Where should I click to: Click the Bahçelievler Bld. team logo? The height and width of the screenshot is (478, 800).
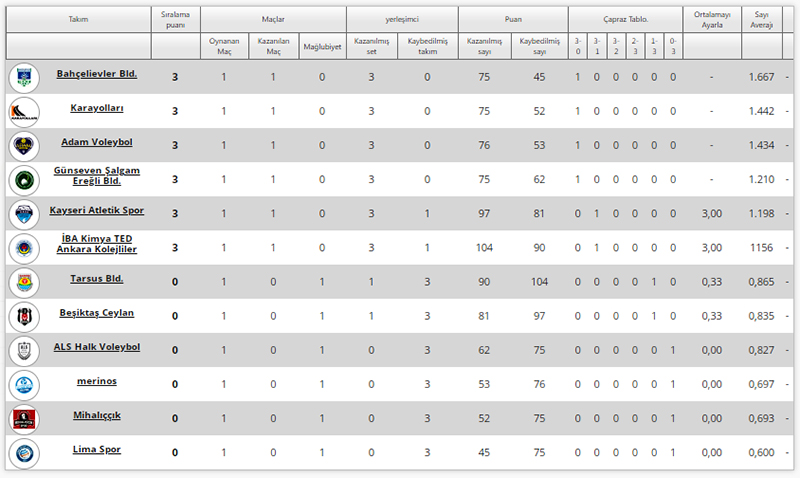tap(23, 78)
